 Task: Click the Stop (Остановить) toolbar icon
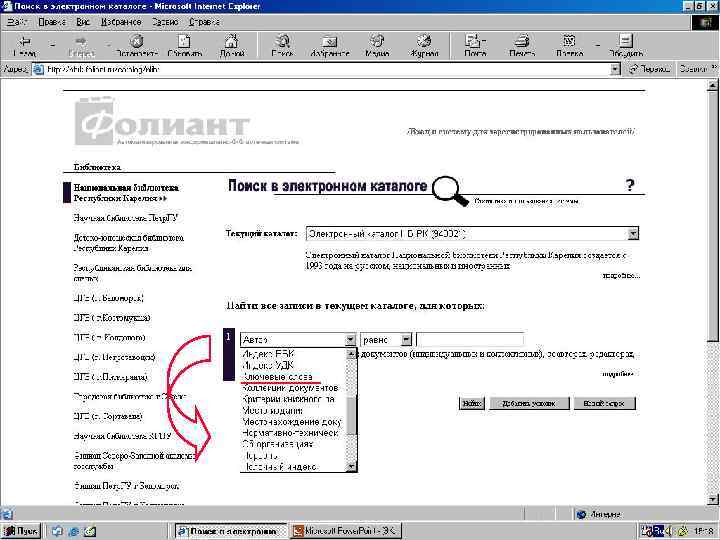[x=136, y=46]
